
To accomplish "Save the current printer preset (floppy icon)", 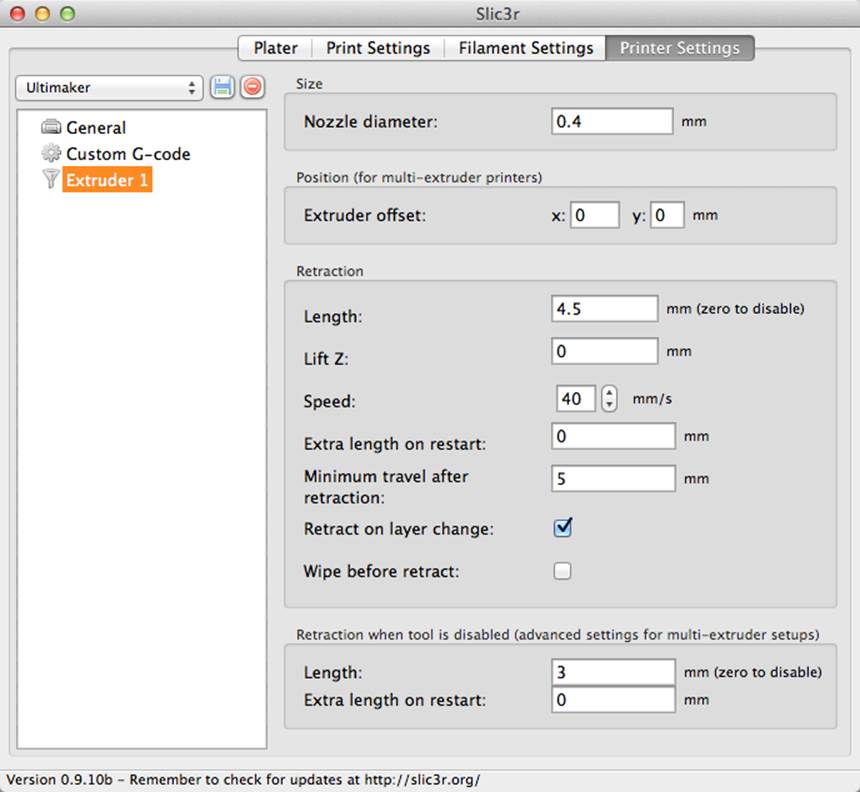I will tap(222, 87).
